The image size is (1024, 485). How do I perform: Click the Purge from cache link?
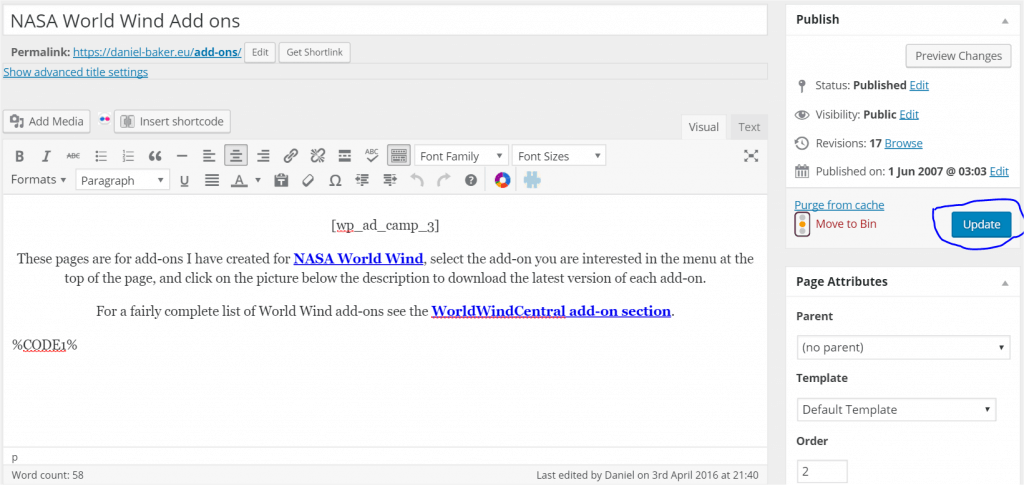tap(839, 205)
